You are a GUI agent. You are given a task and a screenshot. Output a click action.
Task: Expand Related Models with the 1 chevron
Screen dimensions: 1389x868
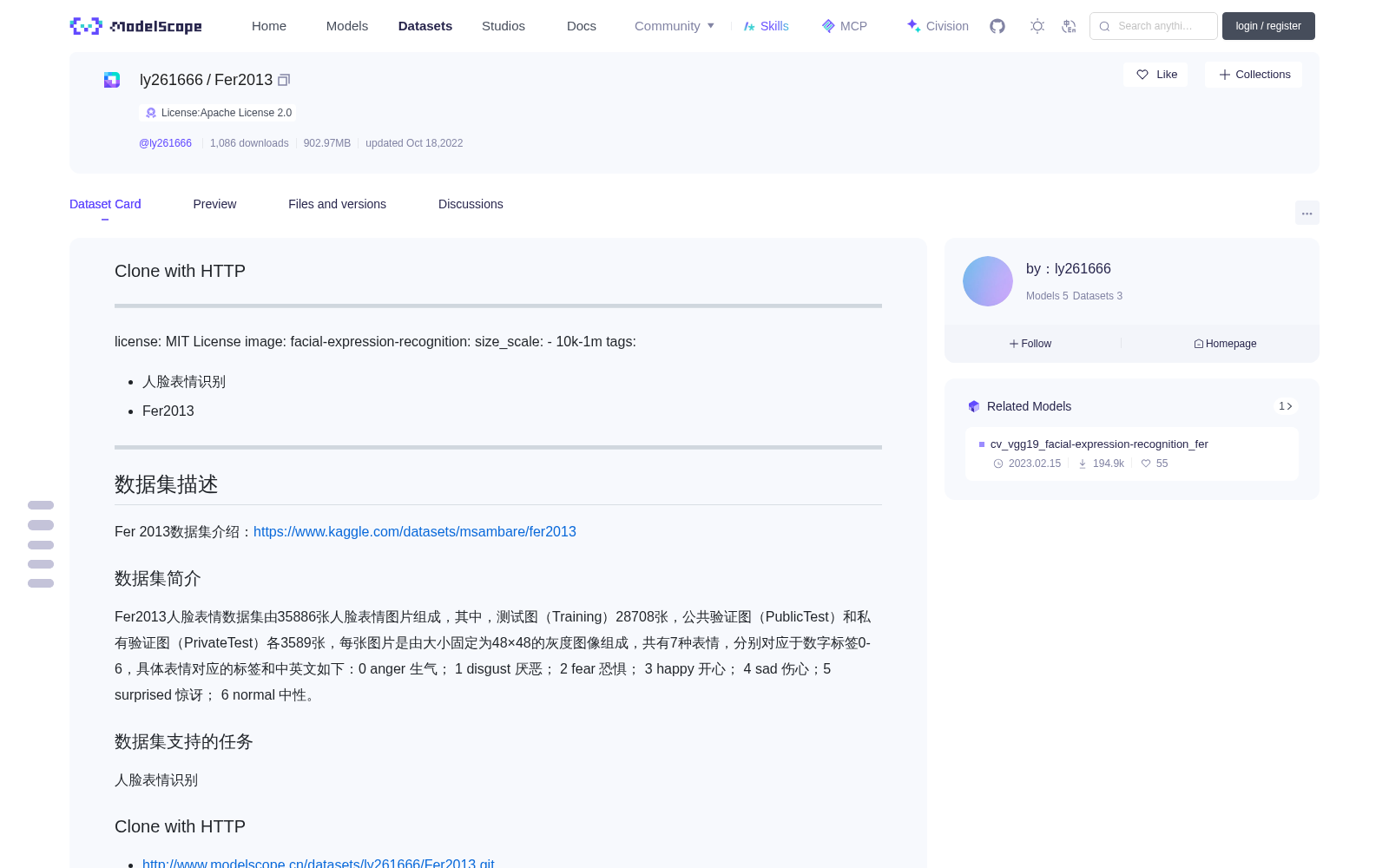[x=1286, y=406]
